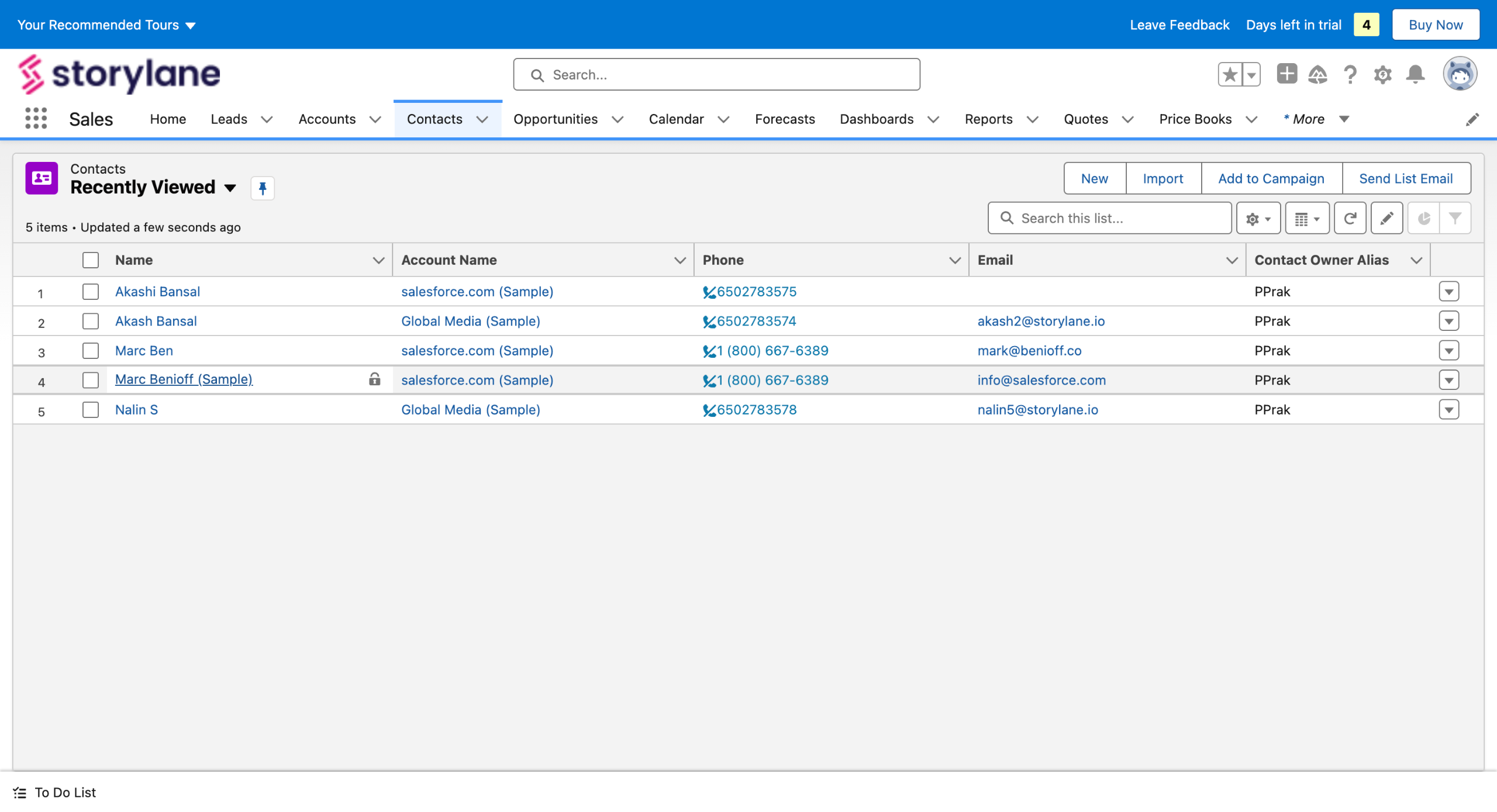Open the Global Actions plus icon
Screen dimensions: 1497x812
pyautogui.click(x=1286, y=74)
